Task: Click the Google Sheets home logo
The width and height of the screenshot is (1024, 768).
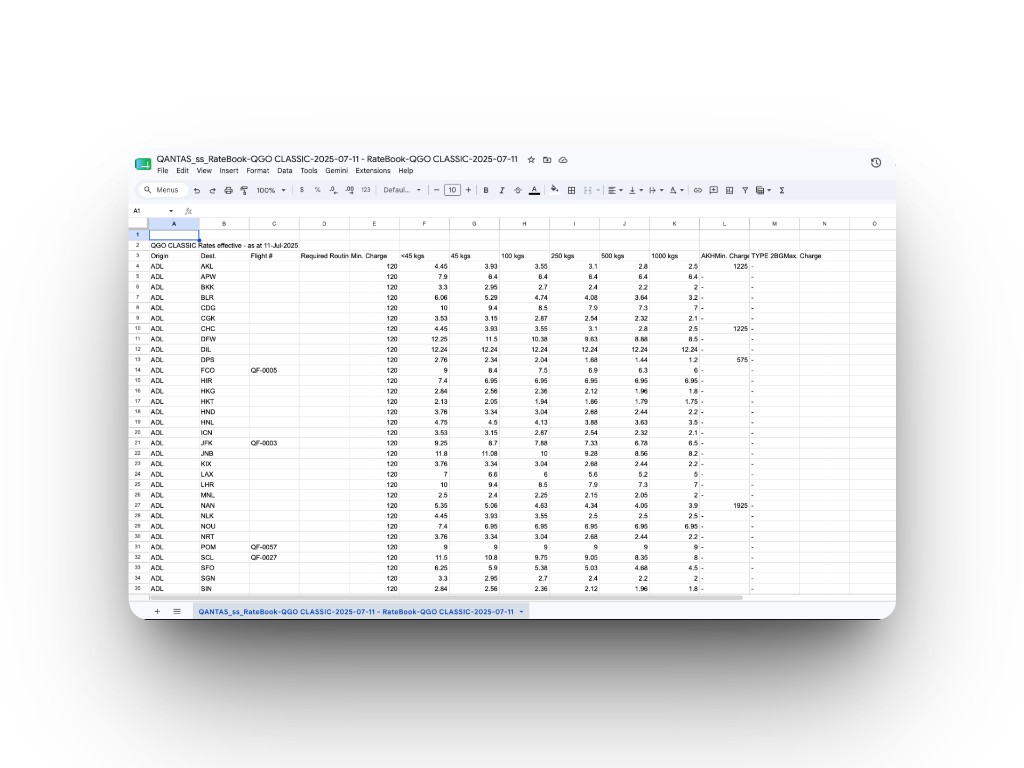Action: [143, 164]
